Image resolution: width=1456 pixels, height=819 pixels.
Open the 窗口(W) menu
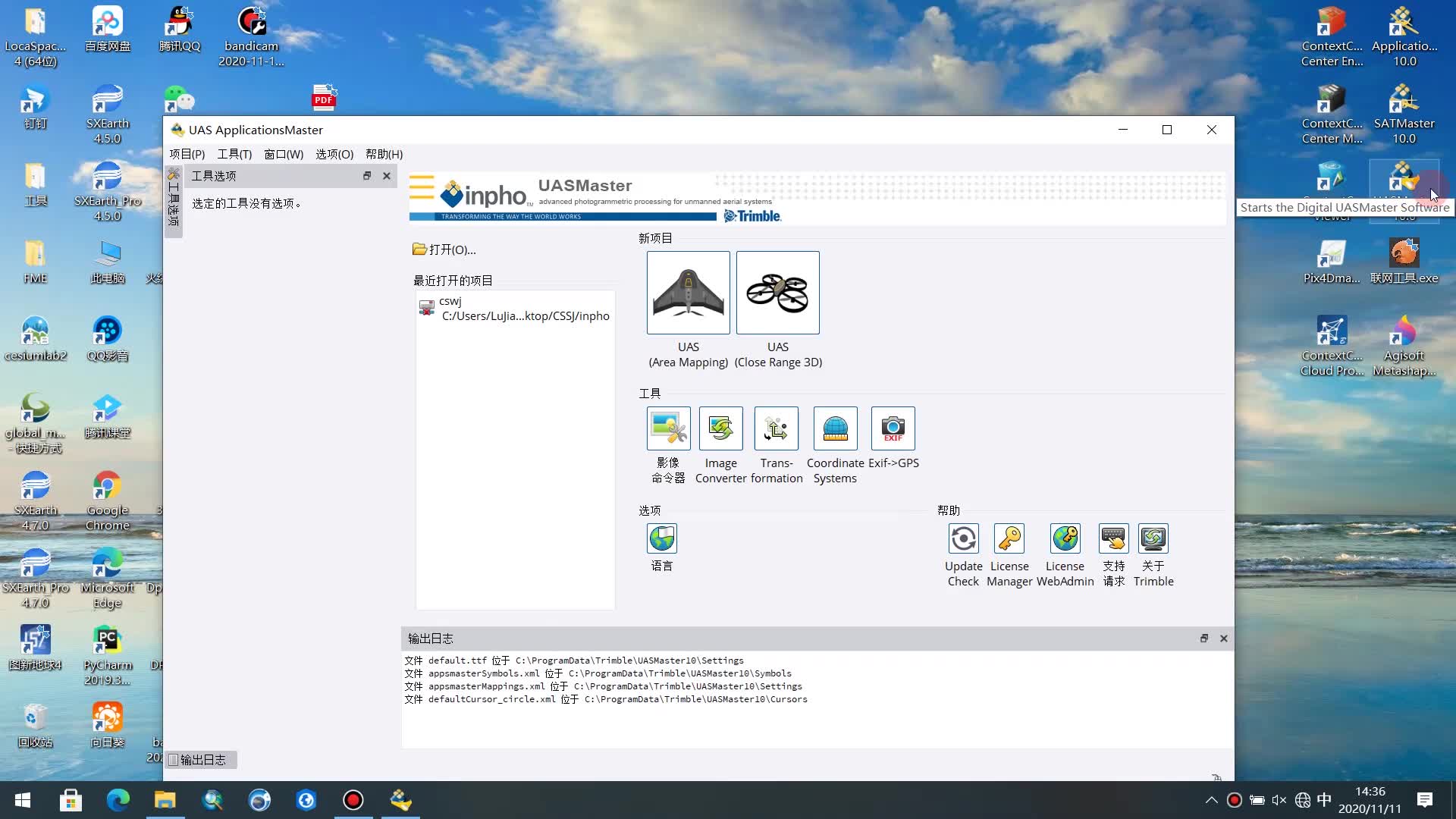tap(284, 154)
